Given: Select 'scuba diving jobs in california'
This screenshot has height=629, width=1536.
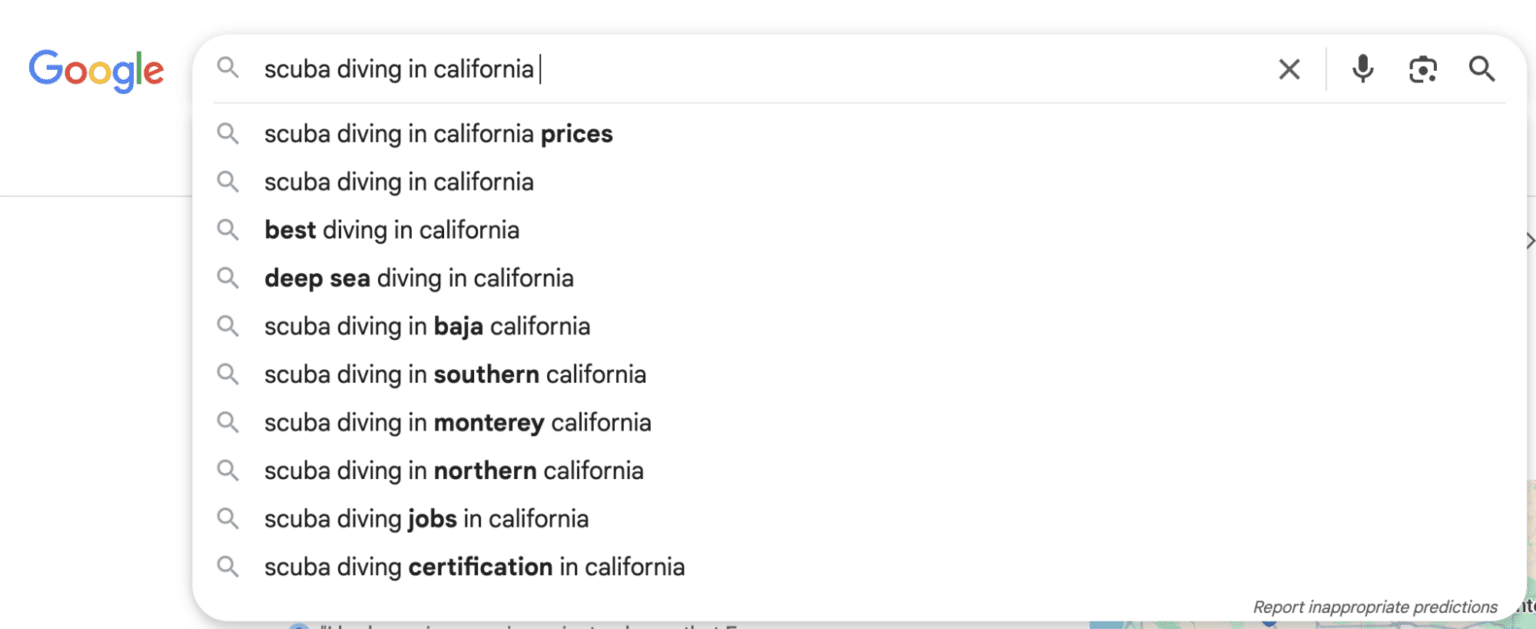Looking at the screenshot, I should 859,519.
